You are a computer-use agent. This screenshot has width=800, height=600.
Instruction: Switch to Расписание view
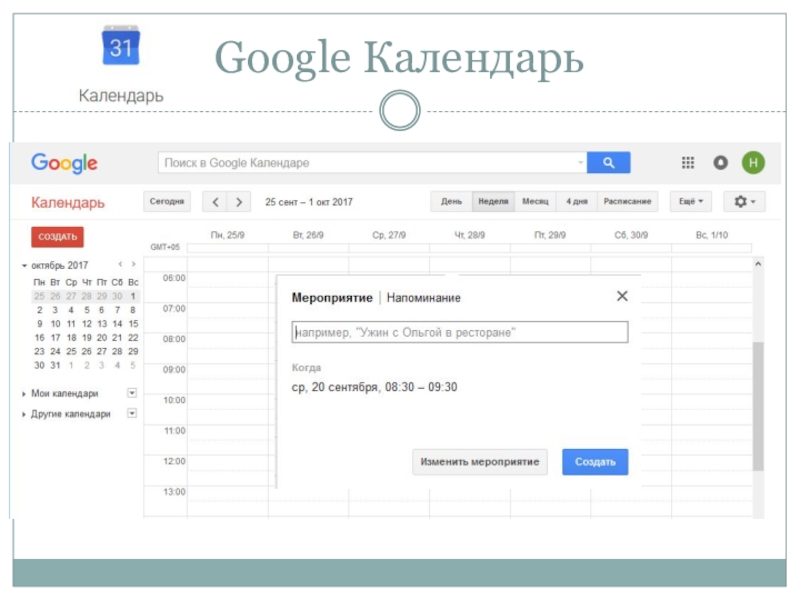628,202
